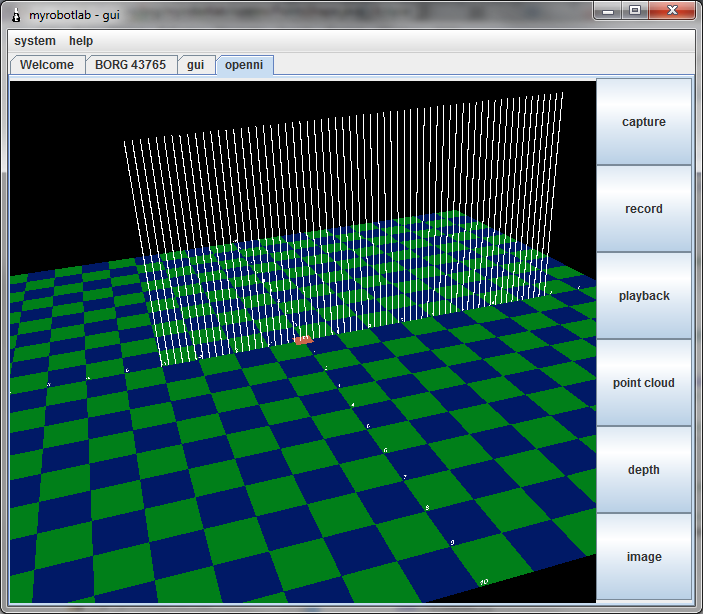The height and width of the screenshot is (614, 703).
Task: Close the myrobotlab window
Action: click(672, 11)
